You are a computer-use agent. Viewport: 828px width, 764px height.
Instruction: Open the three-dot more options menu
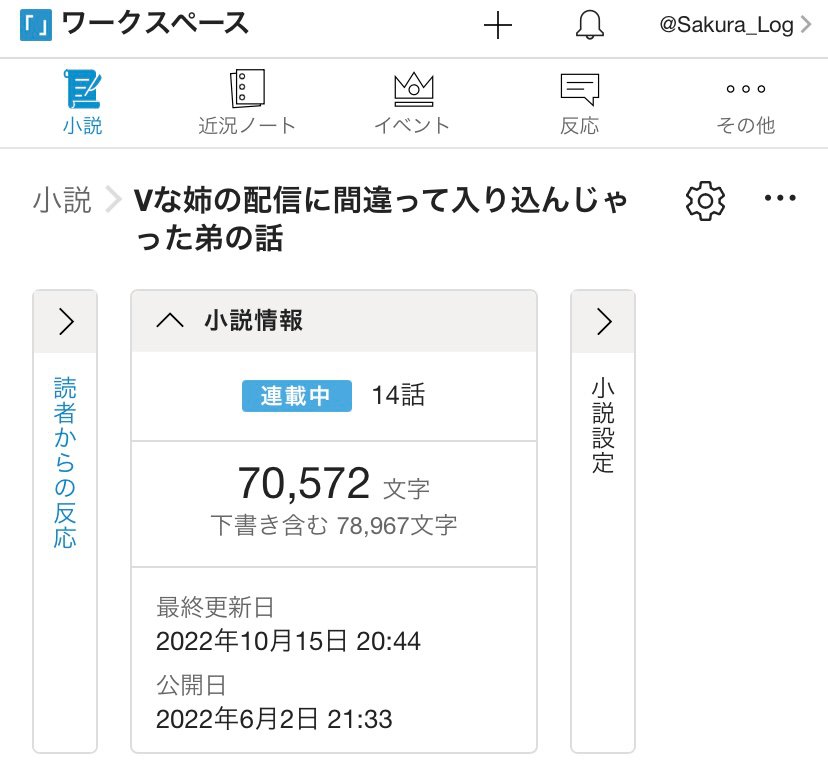click(x=780, y=199)
